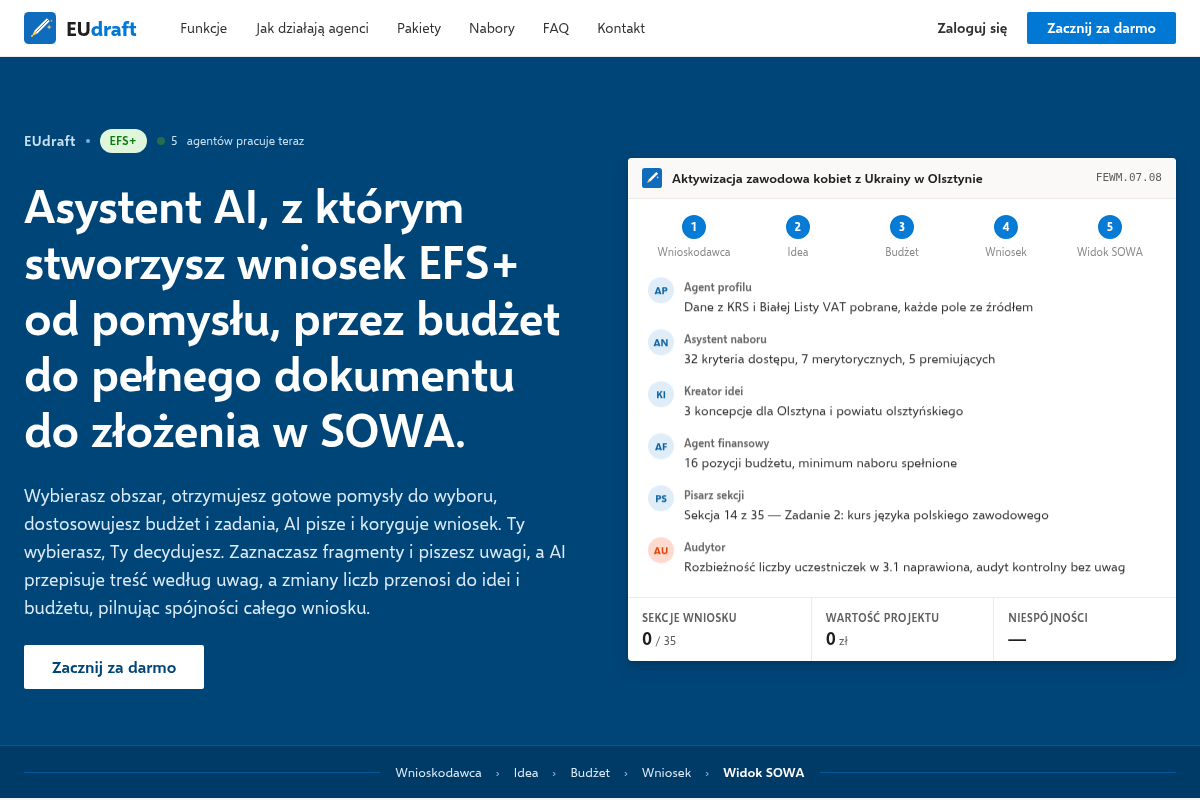
Task: Click the Agent finansowy label
Action: point(726,443)
